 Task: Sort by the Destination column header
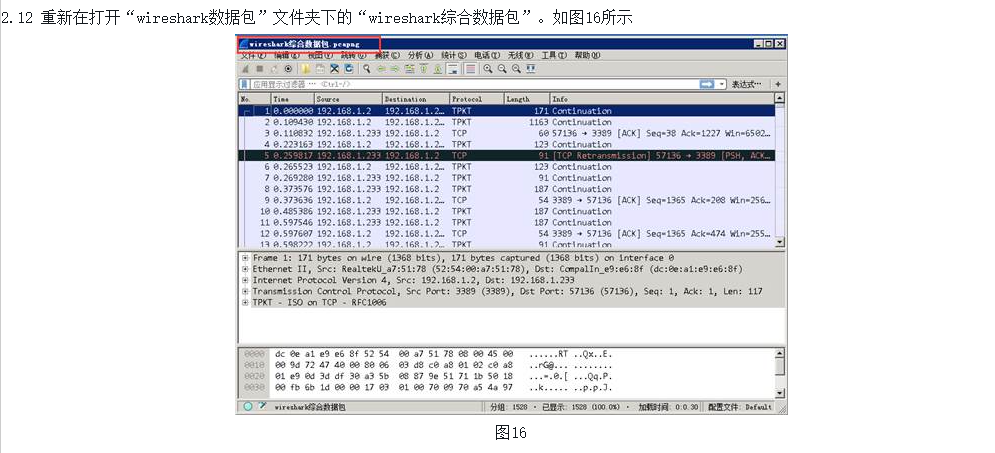(416, 99)
